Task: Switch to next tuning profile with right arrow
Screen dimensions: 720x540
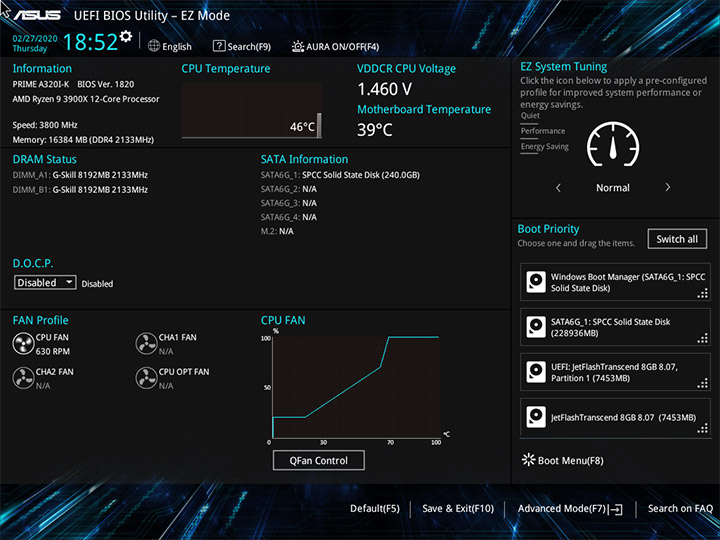Action: coord(668,187)
